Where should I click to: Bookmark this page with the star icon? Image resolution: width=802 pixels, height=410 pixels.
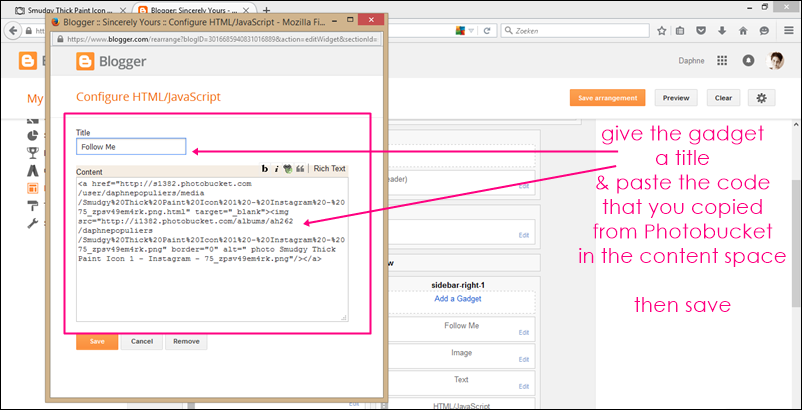(661, 31)
